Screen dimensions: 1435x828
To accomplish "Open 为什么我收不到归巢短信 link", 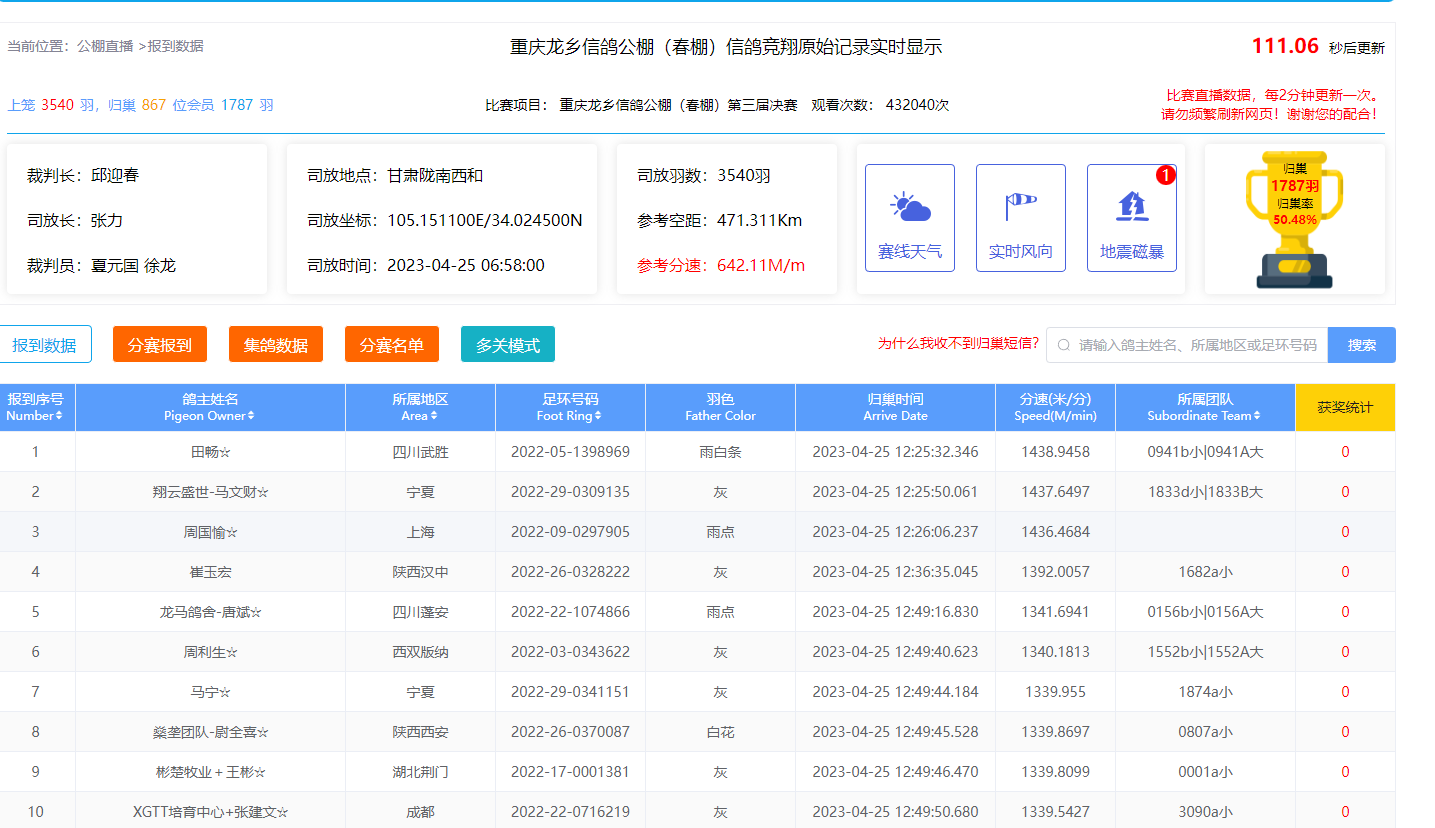I will coord(958,344).
